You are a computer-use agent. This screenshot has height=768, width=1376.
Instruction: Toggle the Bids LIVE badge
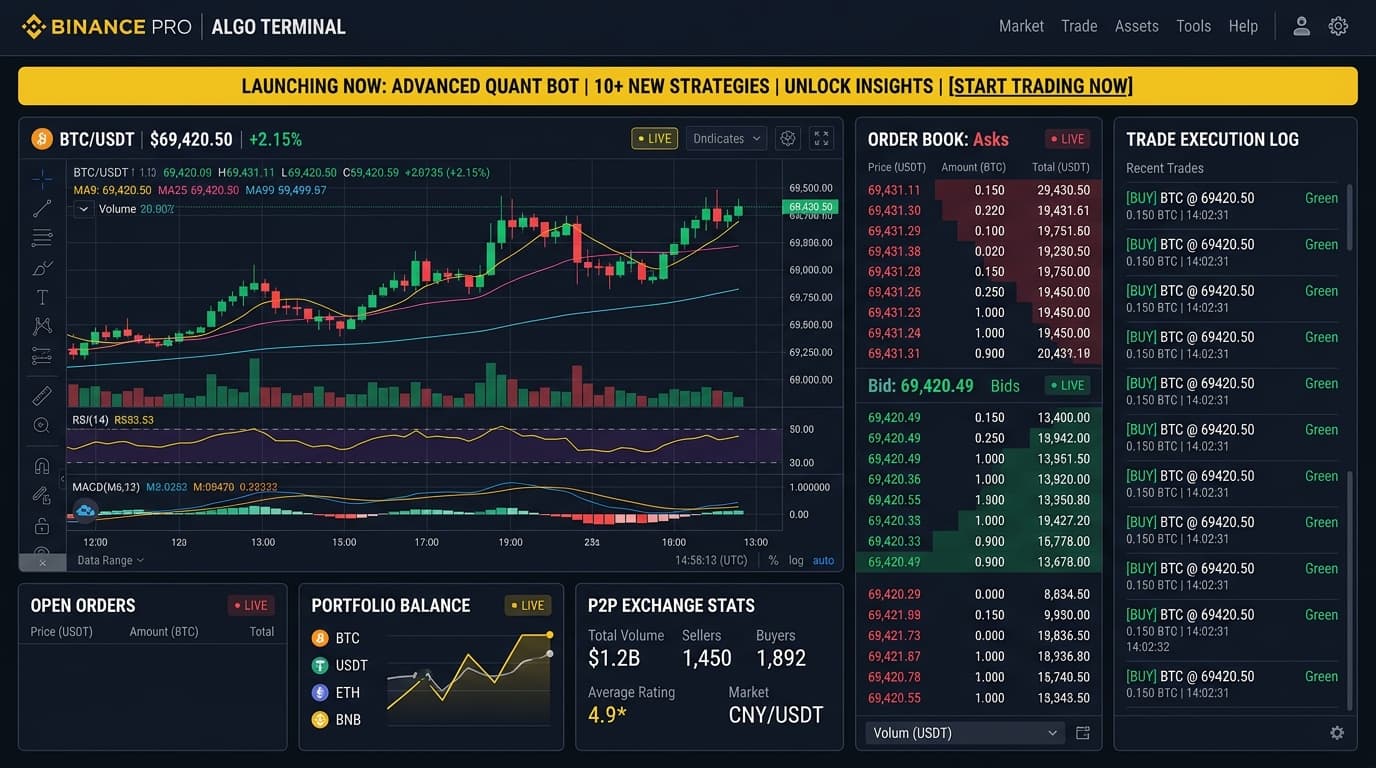[x=1067, y=385]
